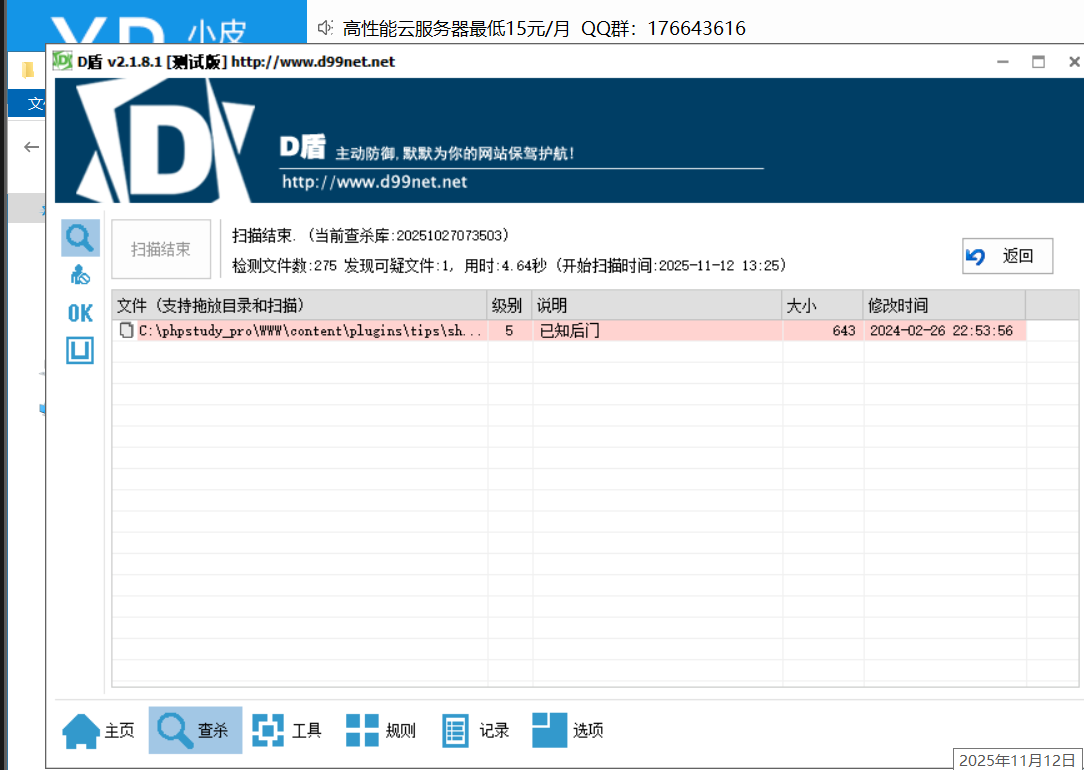Click the 文件 column header

[298, 305]
